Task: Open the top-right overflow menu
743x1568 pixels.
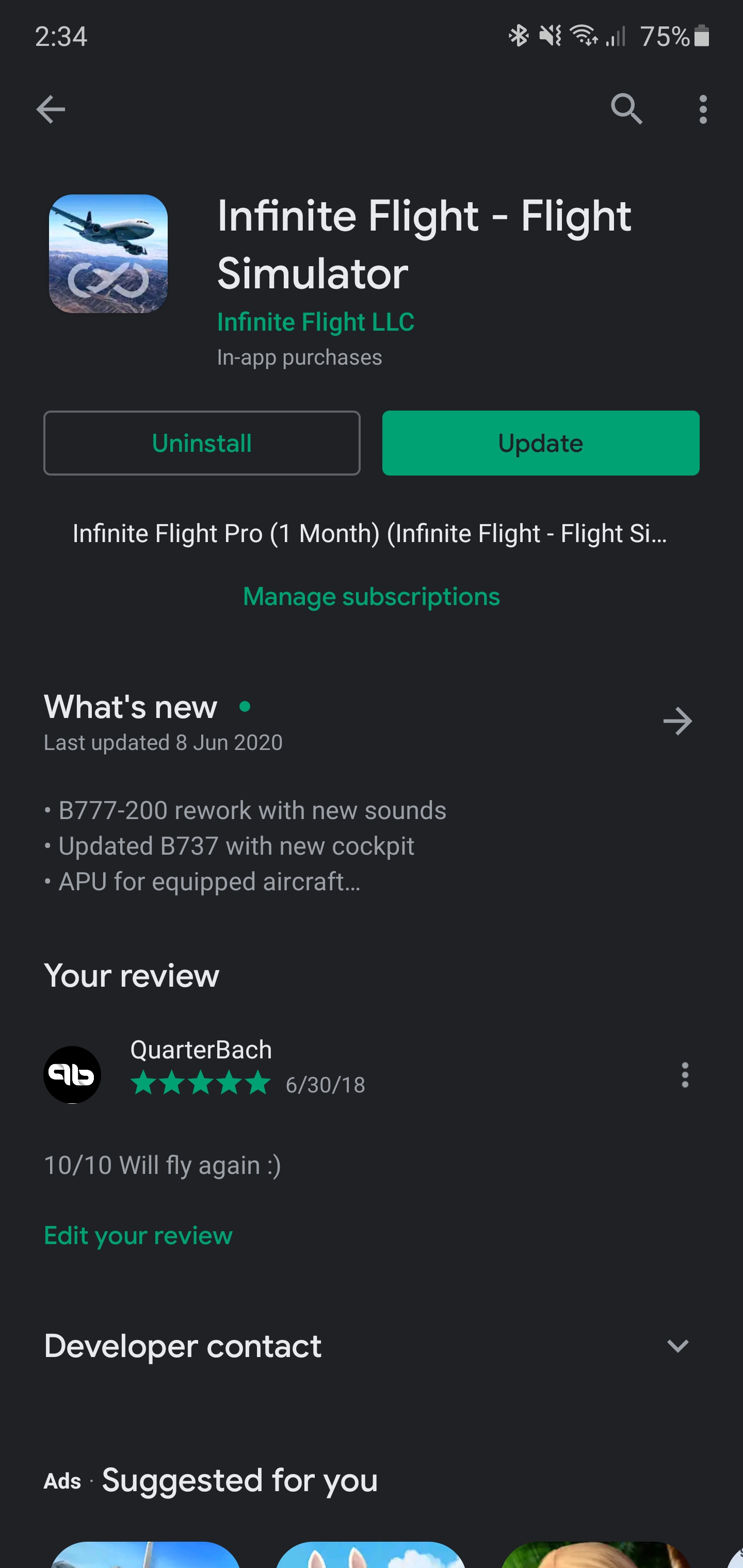Action: pos(703,109)
